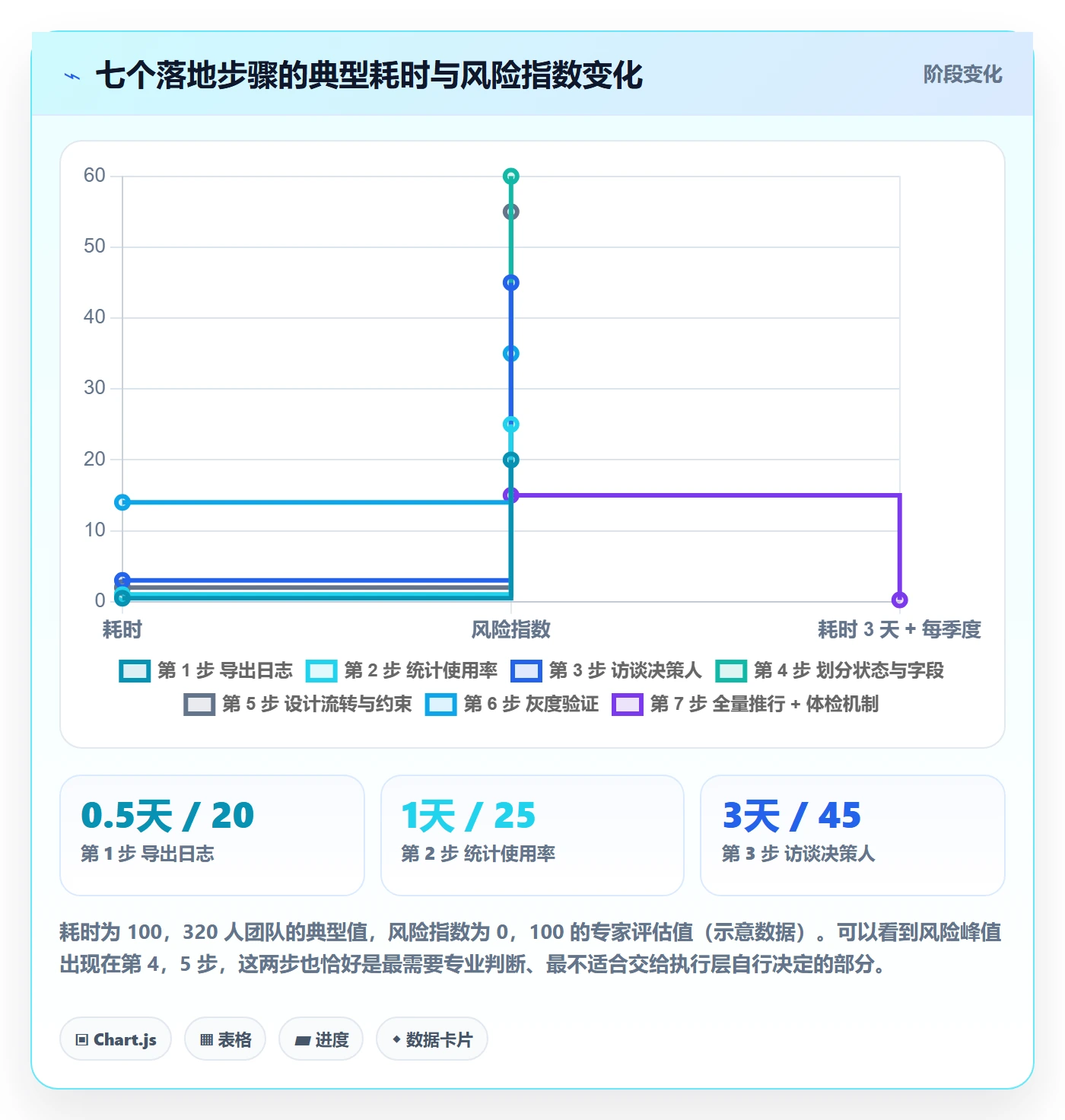
Task: Toggle the 第 7 步 全量推行 + 体检机制 legend swatch
Action: [x=628, y=705]
